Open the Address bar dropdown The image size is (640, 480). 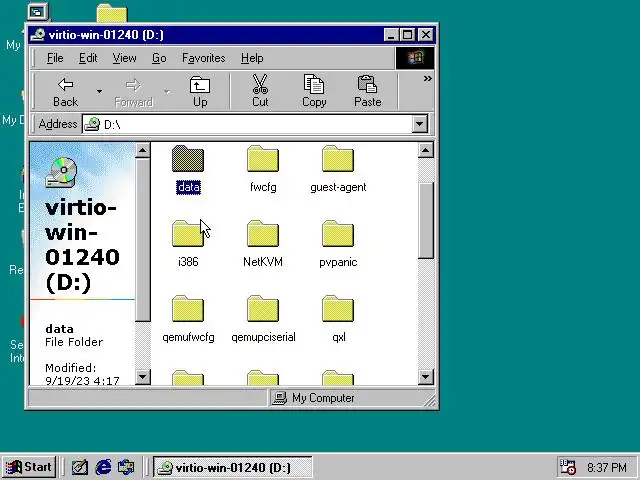[420, 124]
